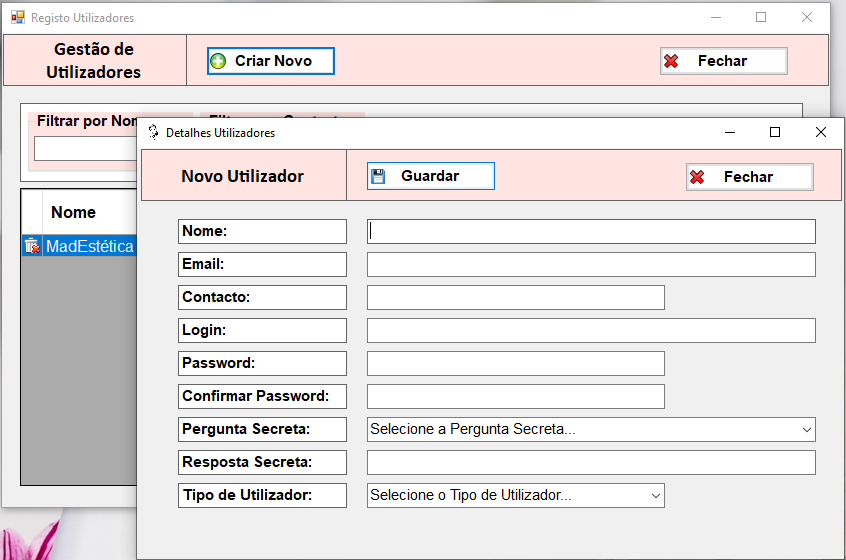Screen dimensions: 846x560
Task: Open the Pergunta Secreta dropdown
Action: click(x=806, y=429)
